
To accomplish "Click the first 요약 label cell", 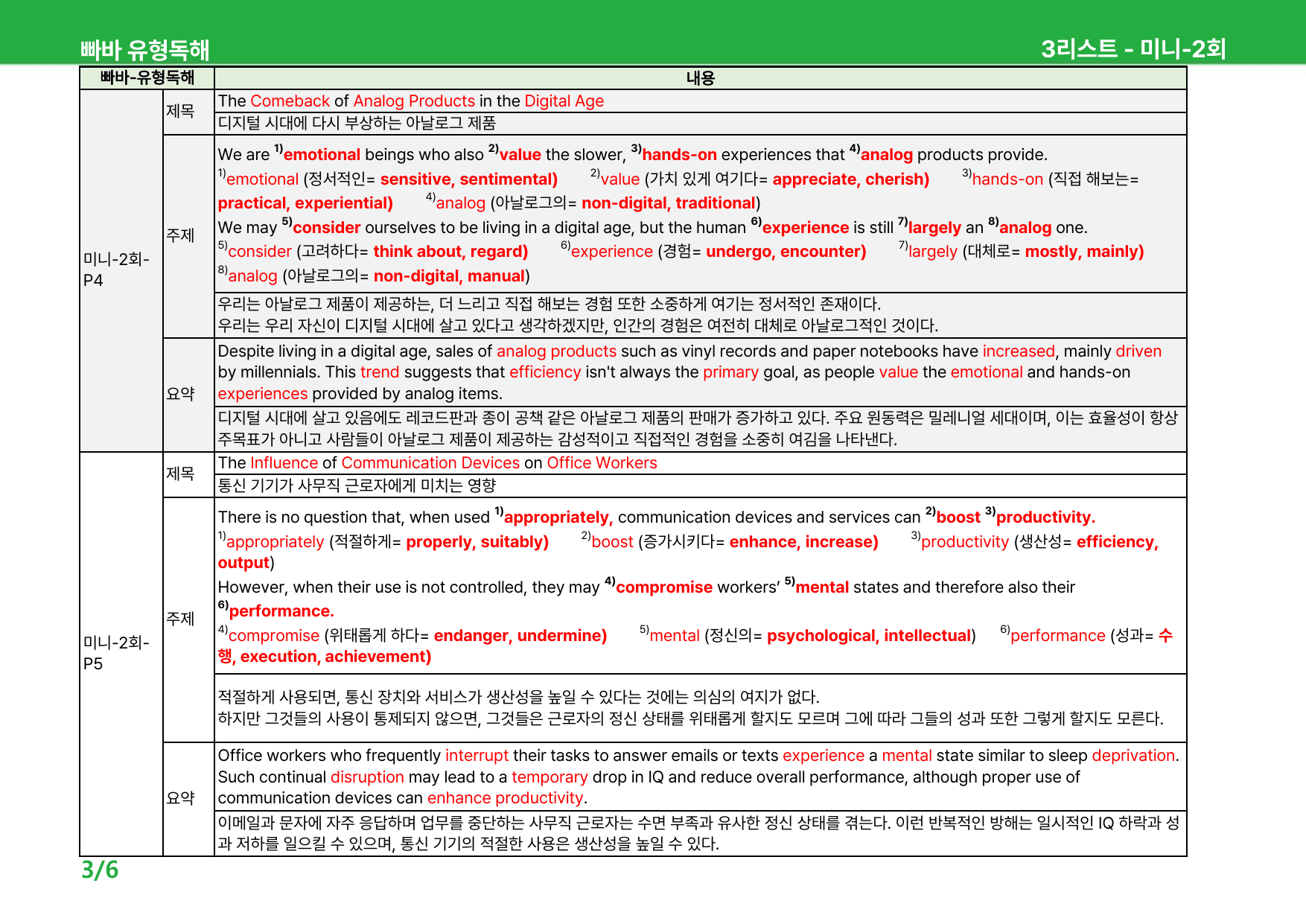I will (181, 394).
